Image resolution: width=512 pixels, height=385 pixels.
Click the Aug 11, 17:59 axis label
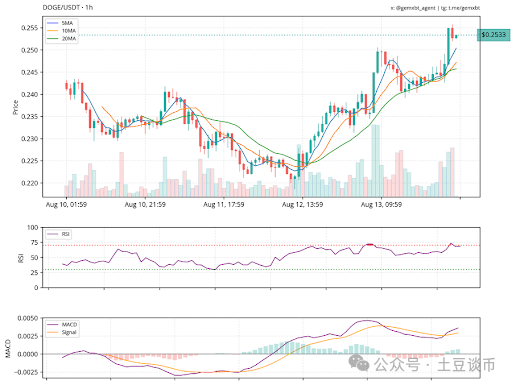point(224,205)
